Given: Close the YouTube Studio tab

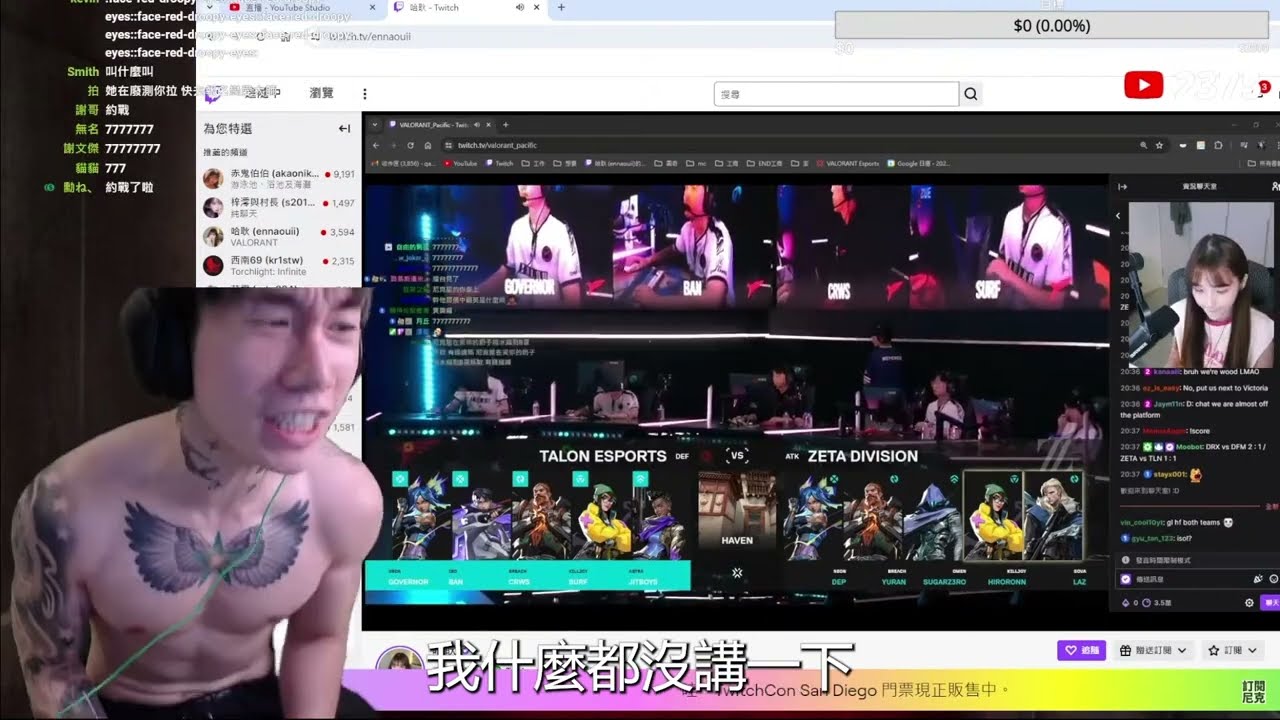Looking at the screenshot, I should click(x=372, y=7).
